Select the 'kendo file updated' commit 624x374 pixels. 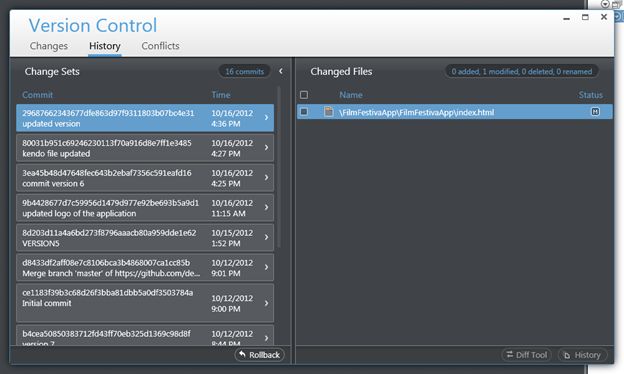point(145,148)
